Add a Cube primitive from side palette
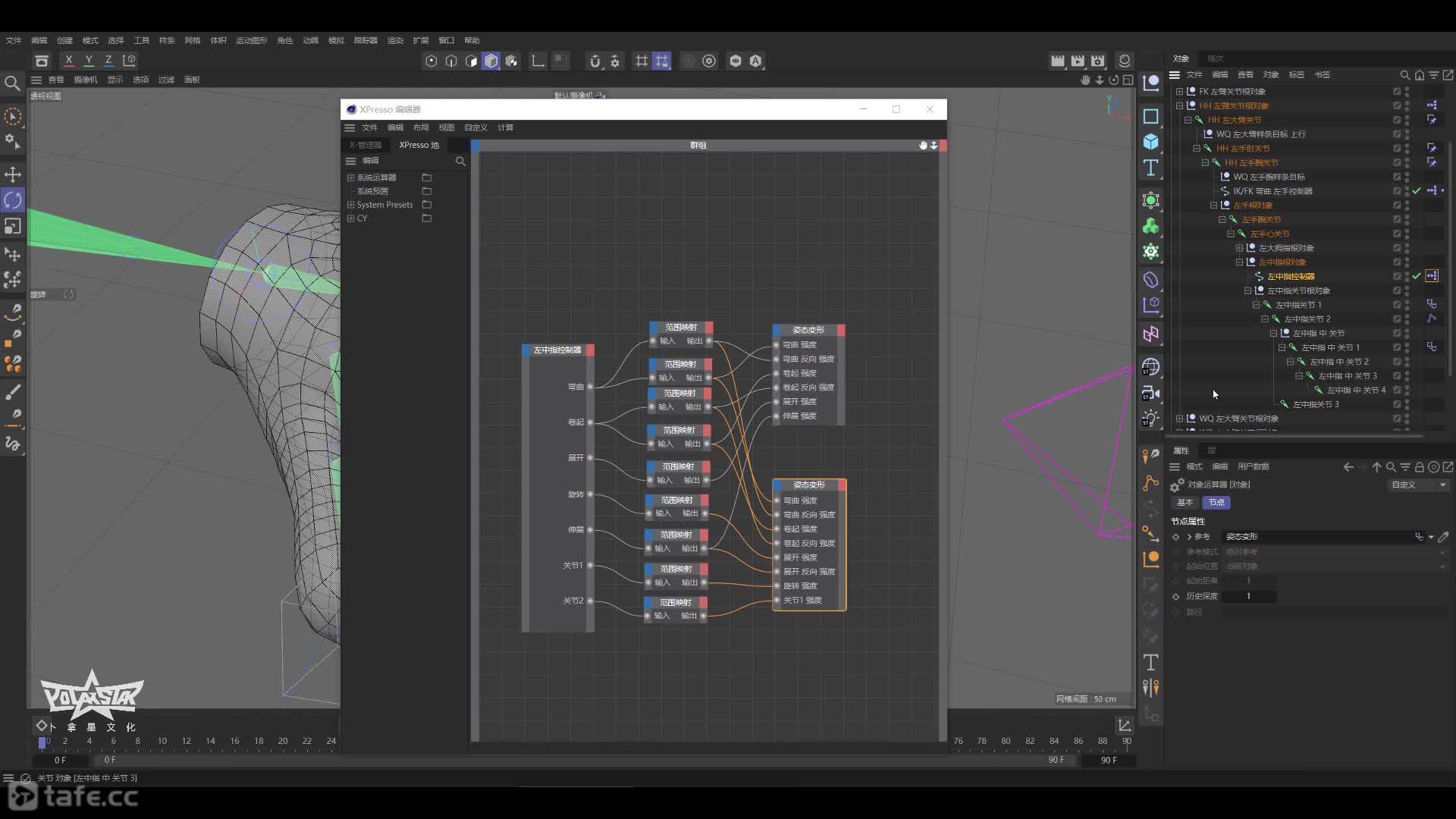This screenshot has width=1456, height=819. [x=1150, y=142]
